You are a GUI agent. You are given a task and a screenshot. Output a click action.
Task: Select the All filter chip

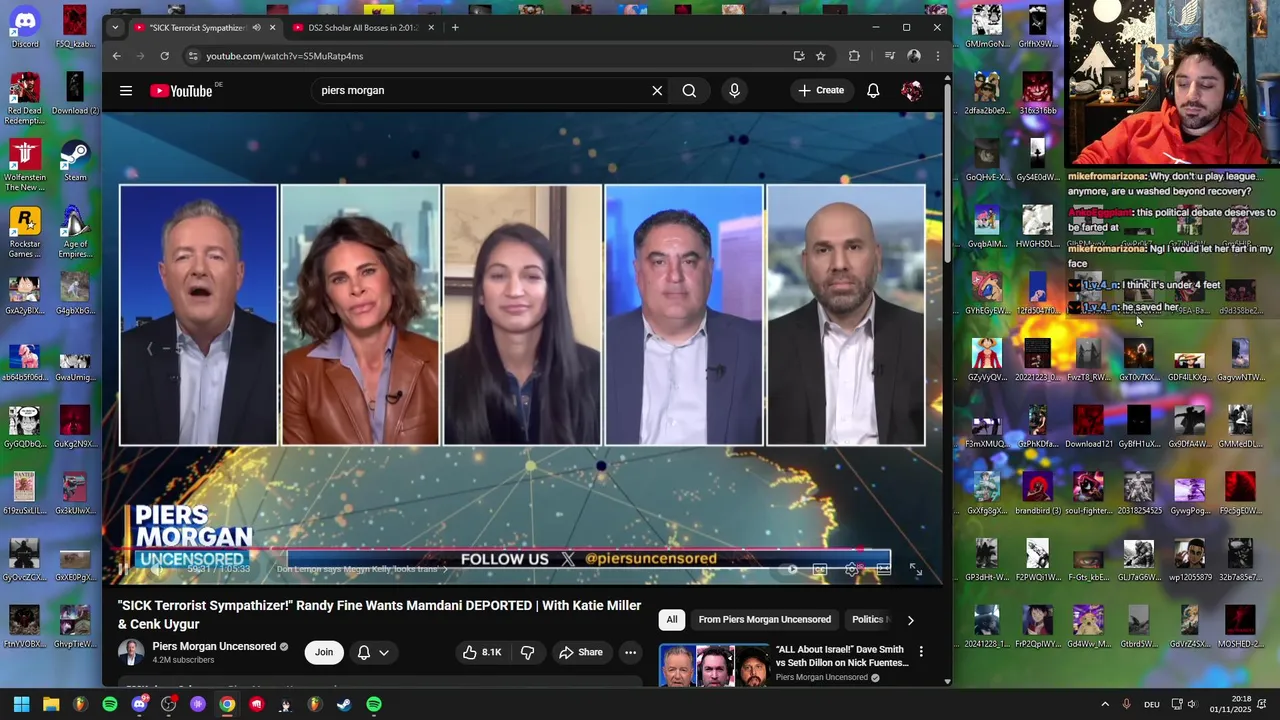[x=672, y=620]
